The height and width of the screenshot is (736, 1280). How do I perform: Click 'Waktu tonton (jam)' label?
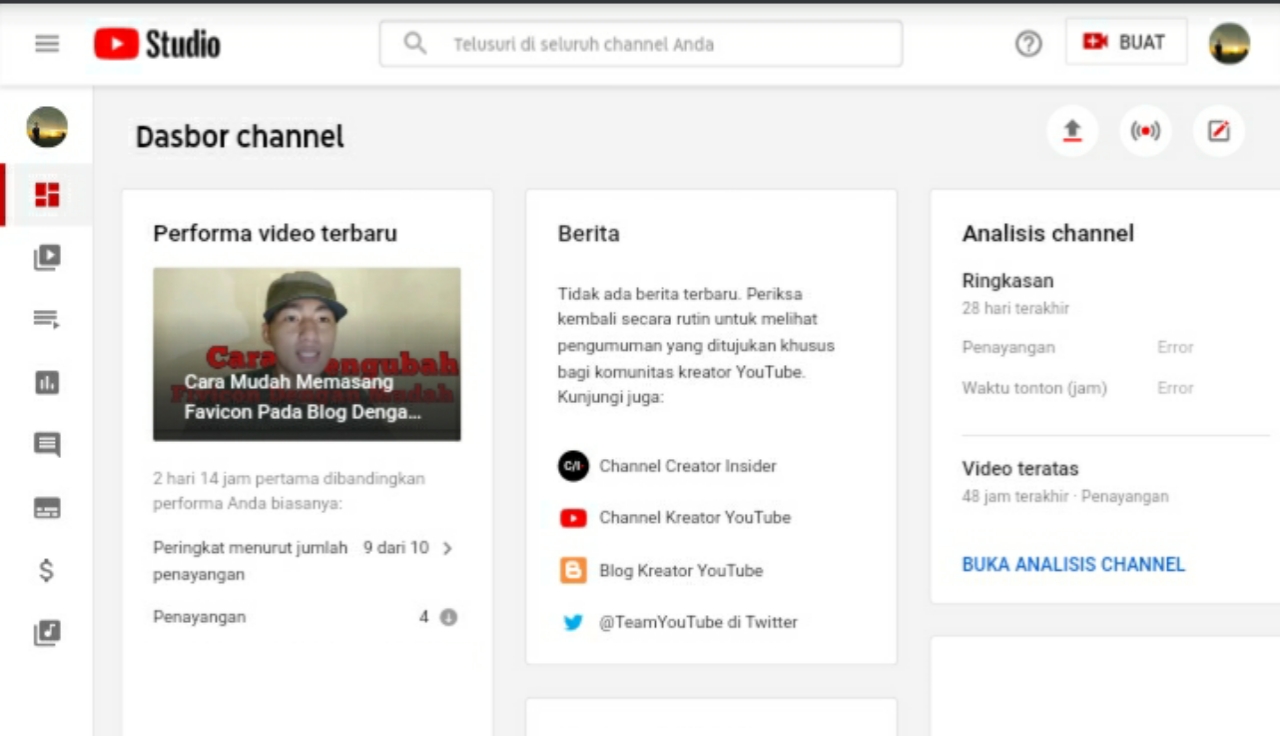pyautogui.click(x=1034, y=388)
